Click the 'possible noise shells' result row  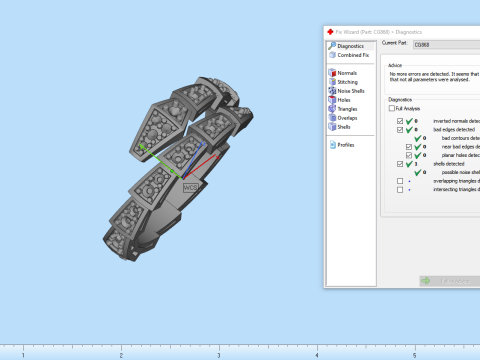447,172
